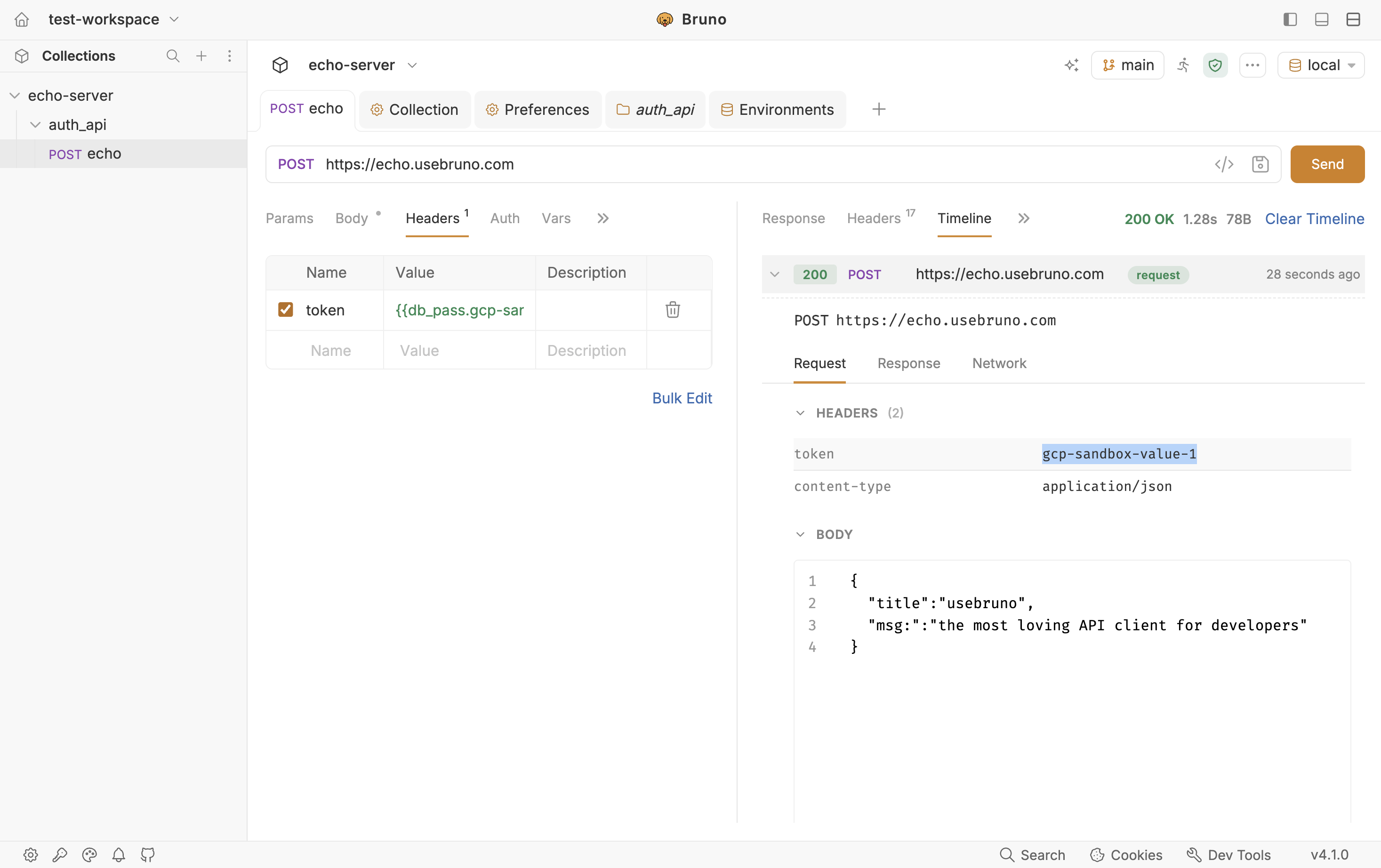The image size is (1381, 868).
Task: Open the Network tab in timeline
Action: [999, 364]
